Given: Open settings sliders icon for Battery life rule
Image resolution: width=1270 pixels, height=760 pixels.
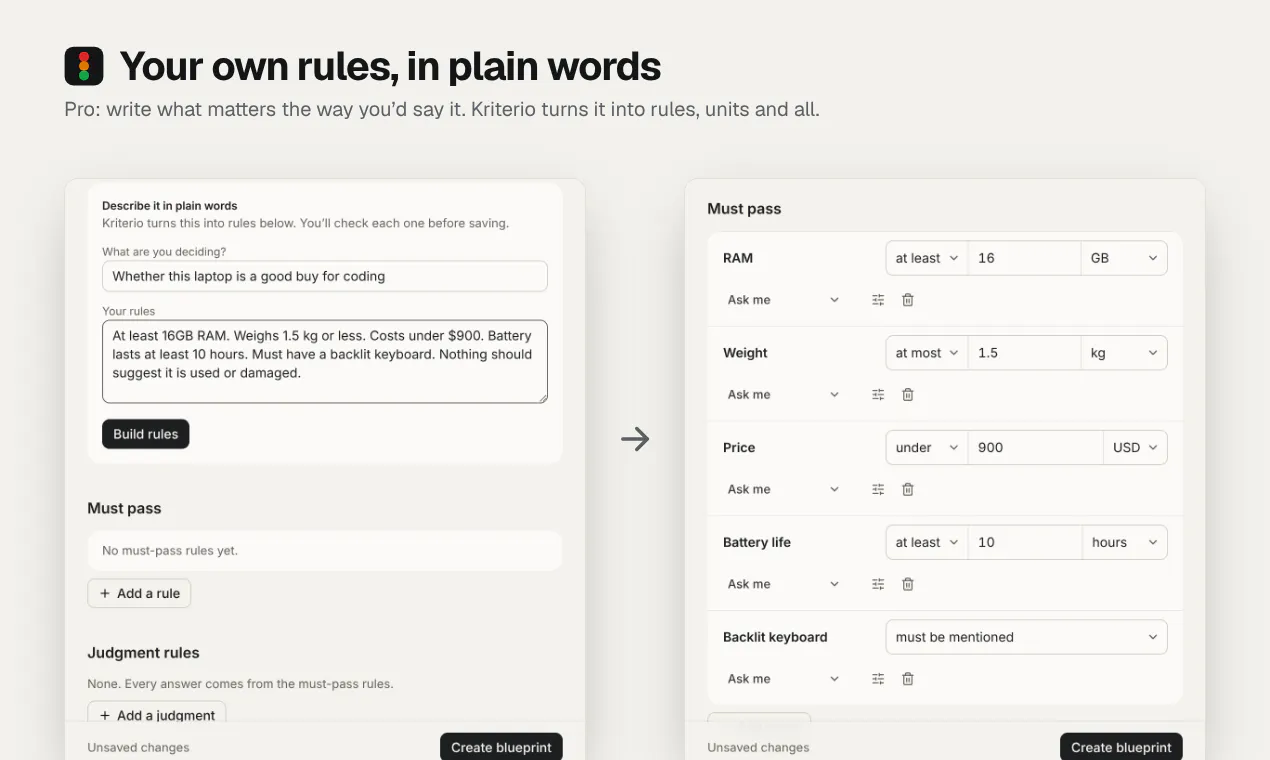Looking at the screenshot, I should [x=878, y=584].
